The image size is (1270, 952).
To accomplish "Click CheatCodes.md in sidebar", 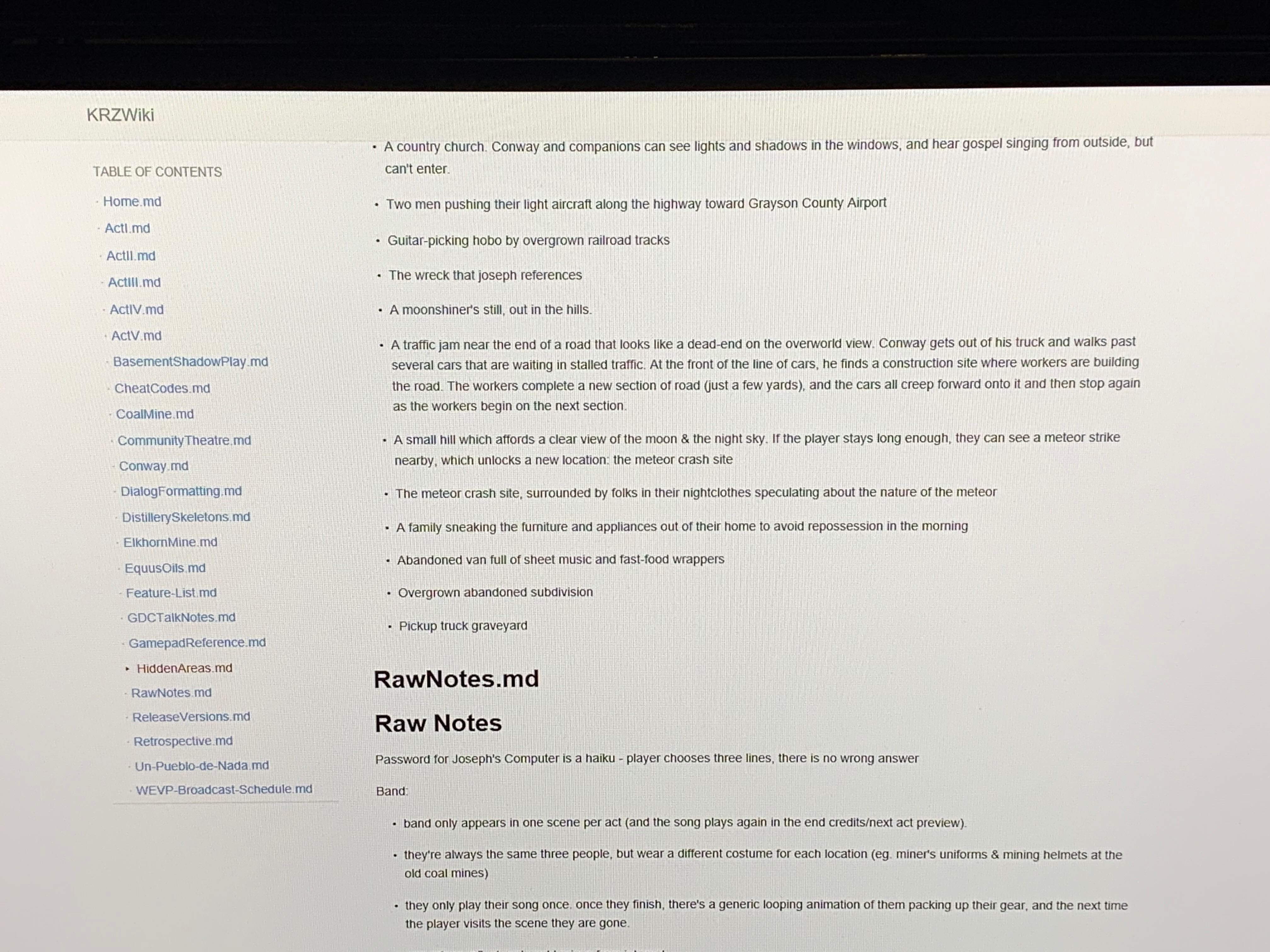I will [162, 388].
